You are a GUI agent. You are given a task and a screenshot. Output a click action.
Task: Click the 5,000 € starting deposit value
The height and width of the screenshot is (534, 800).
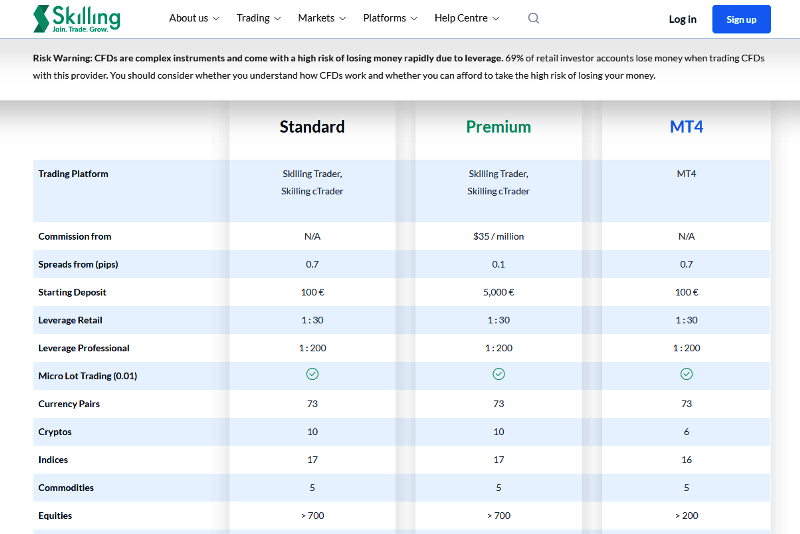[x=498, y=292]
